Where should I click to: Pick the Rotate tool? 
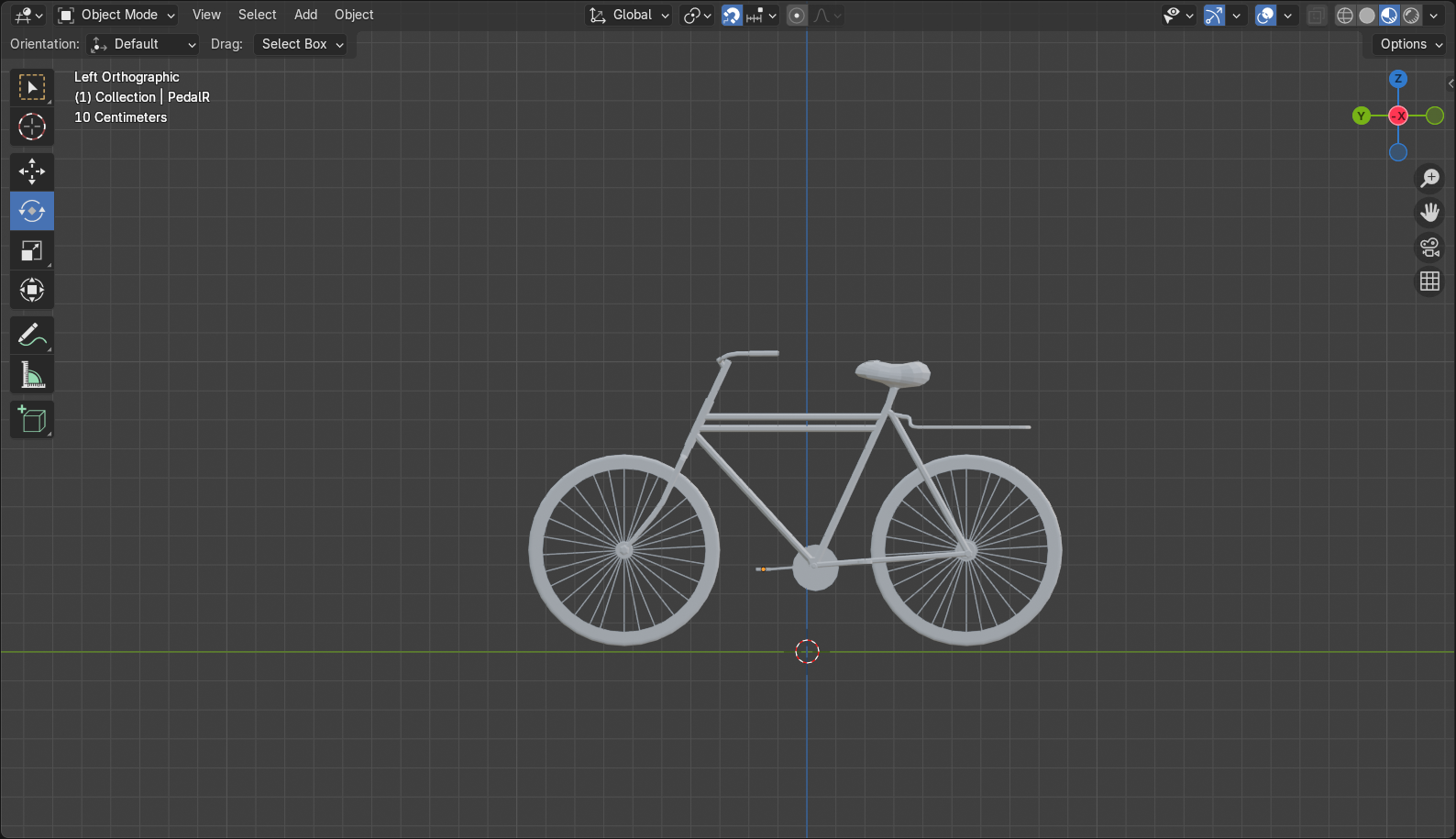pyautogui.click(x=32, y=211)
